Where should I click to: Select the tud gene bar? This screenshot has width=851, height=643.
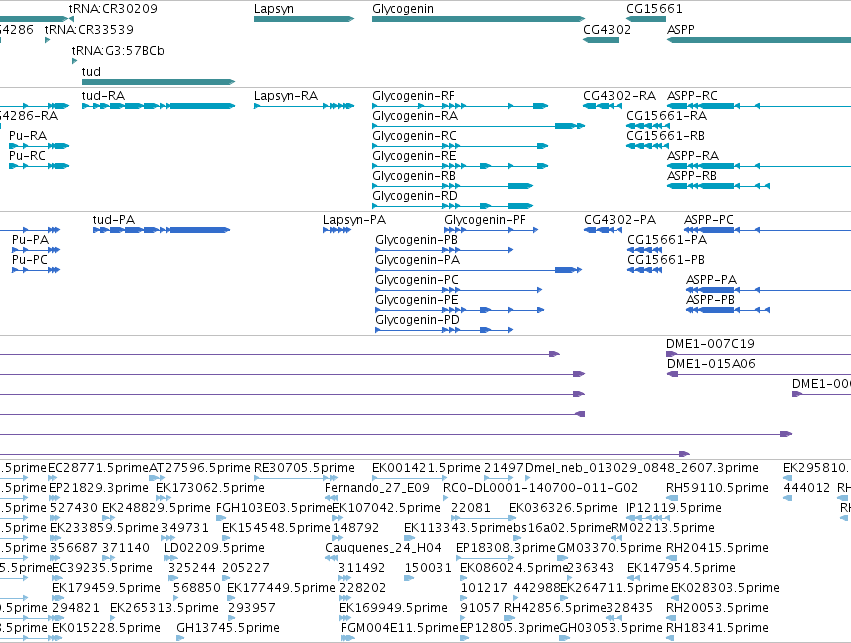pos(158,82)
